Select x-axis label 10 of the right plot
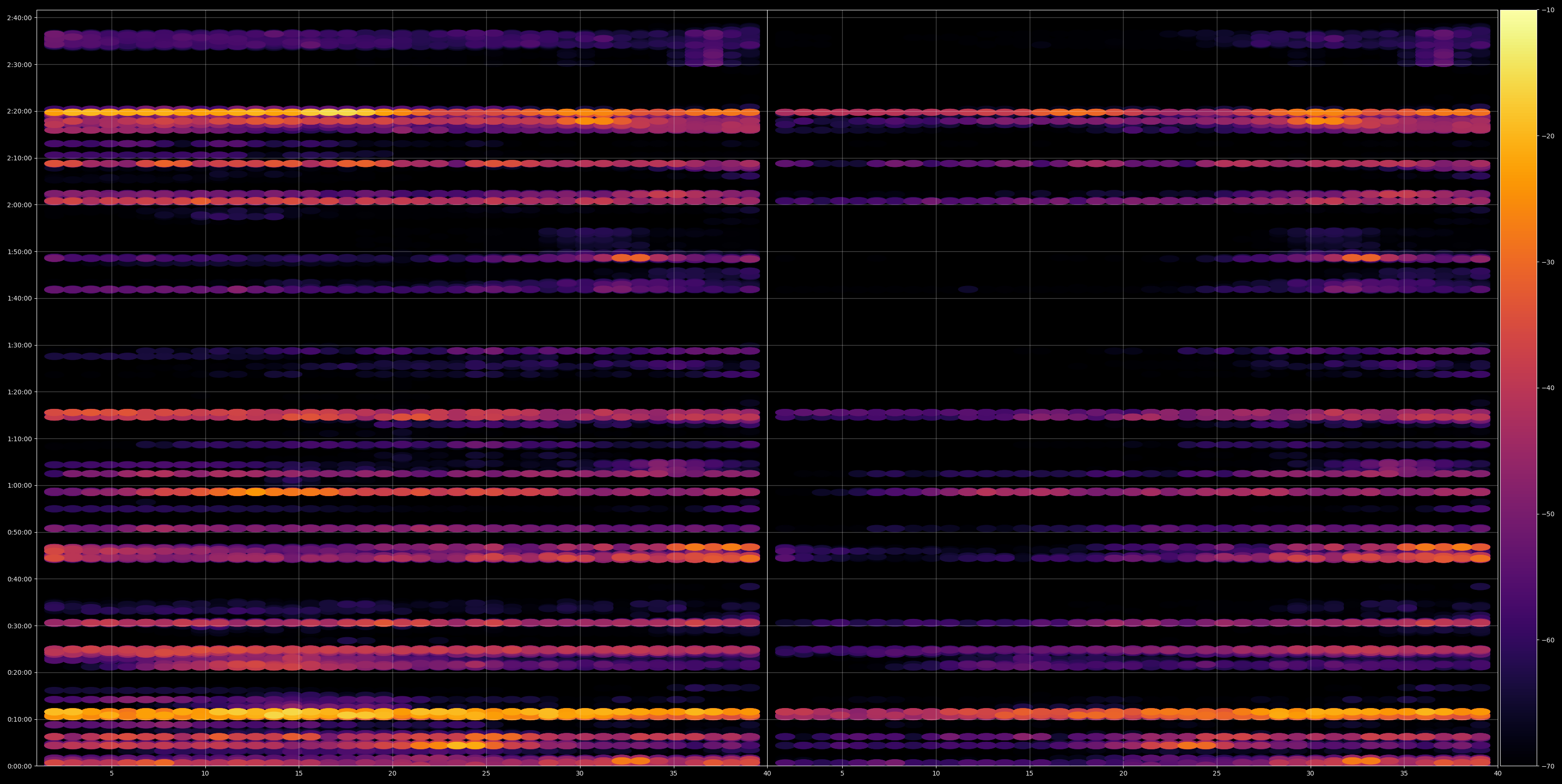1562x784 pixels. click(x=936, y=774)
